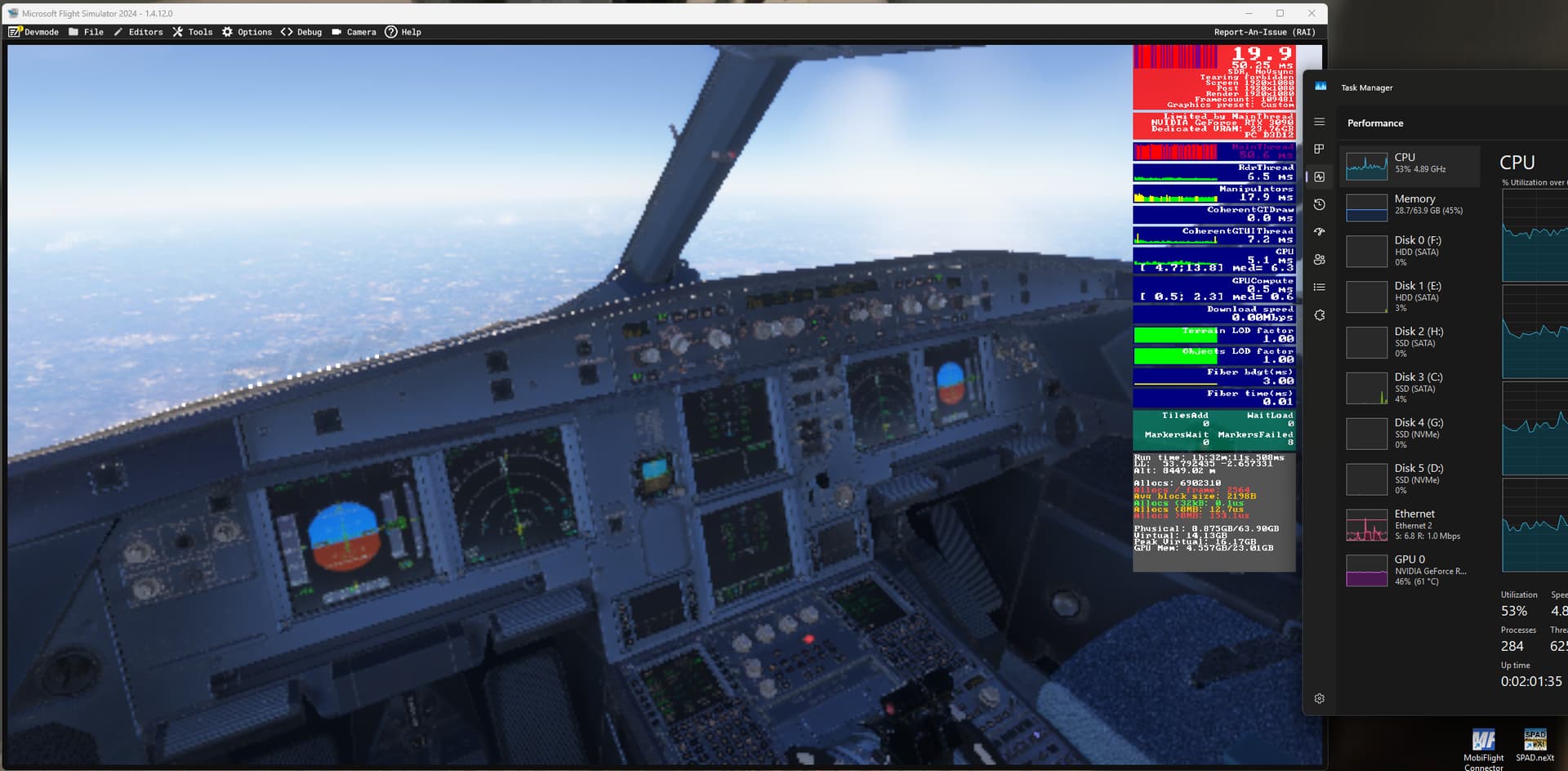
Task: Click the 53% utilization value
Action: [1513, 611]
